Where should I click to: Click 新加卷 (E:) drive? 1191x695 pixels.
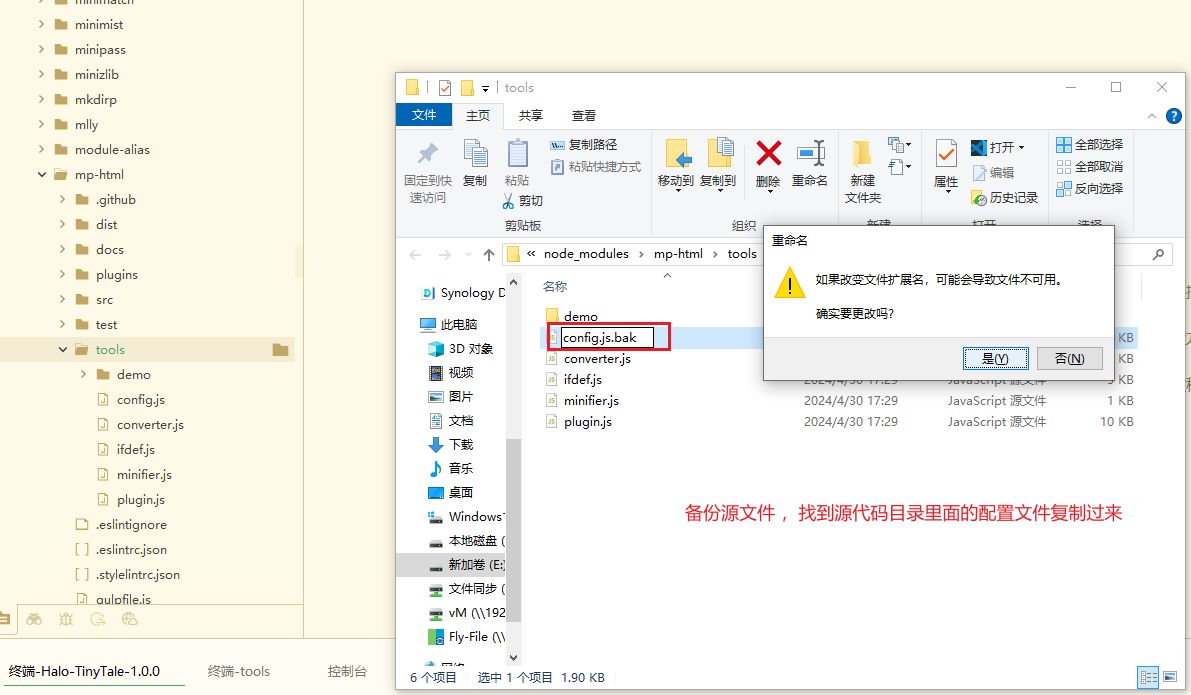[x=467, y=564]
